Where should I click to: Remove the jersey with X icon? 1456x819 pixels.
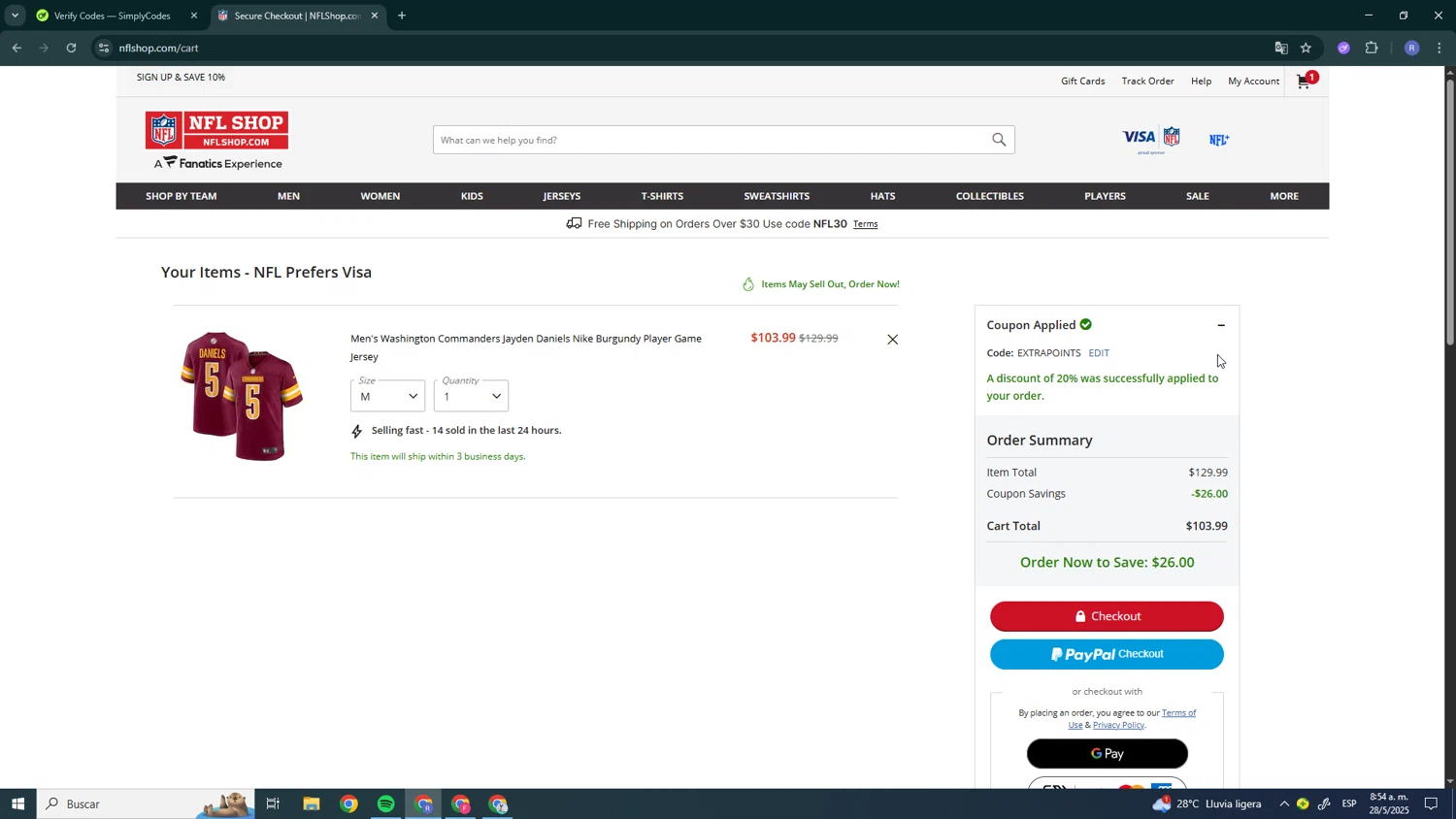coord(892,340)
